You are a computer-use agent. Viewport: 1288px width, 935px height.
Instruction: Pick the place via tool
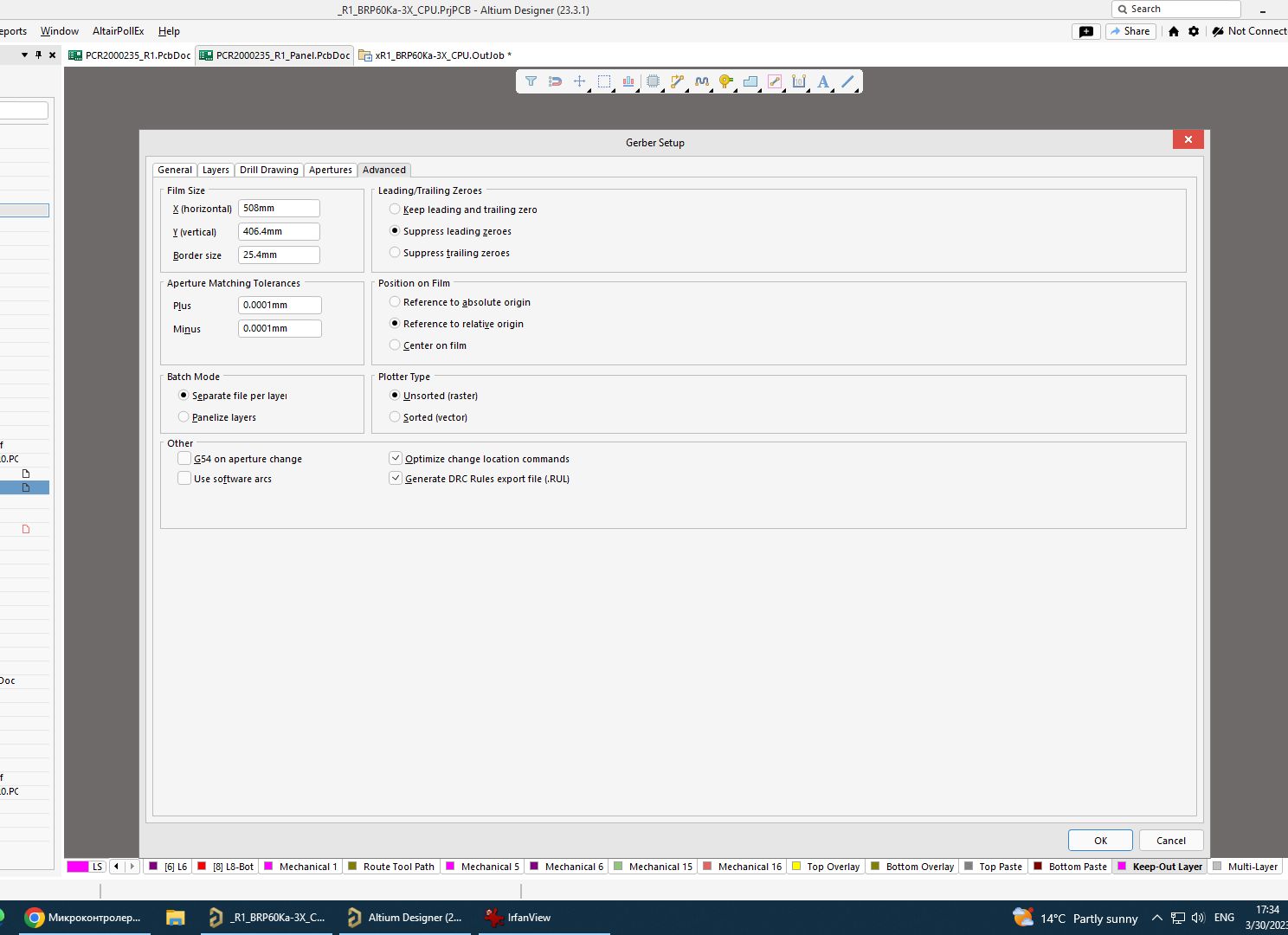click(x=726, y=81)
